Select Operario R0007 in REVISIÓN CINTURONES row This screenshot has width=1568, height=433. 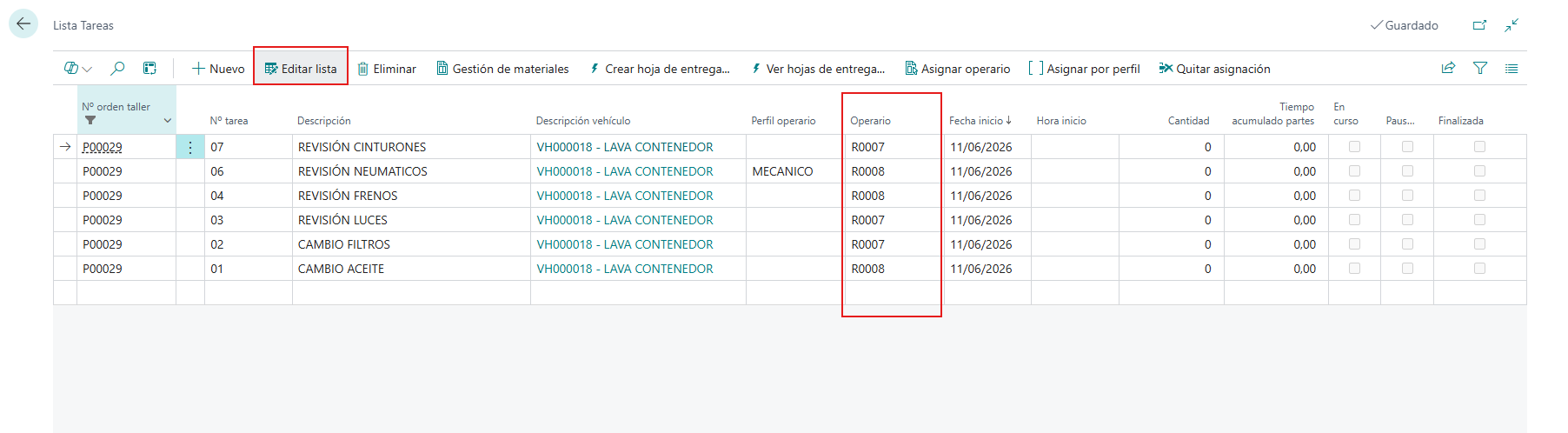(894, 147)
